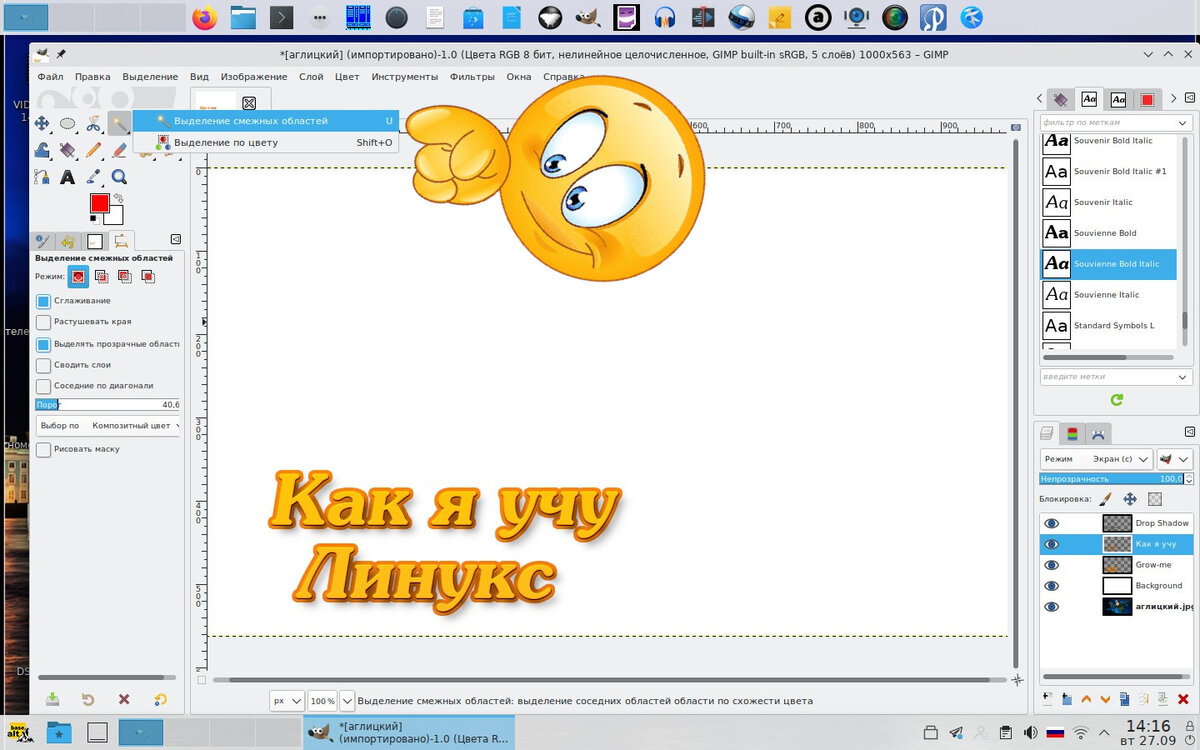
Task: Open Layers dock configuration menu
Action: [1189, 433]
